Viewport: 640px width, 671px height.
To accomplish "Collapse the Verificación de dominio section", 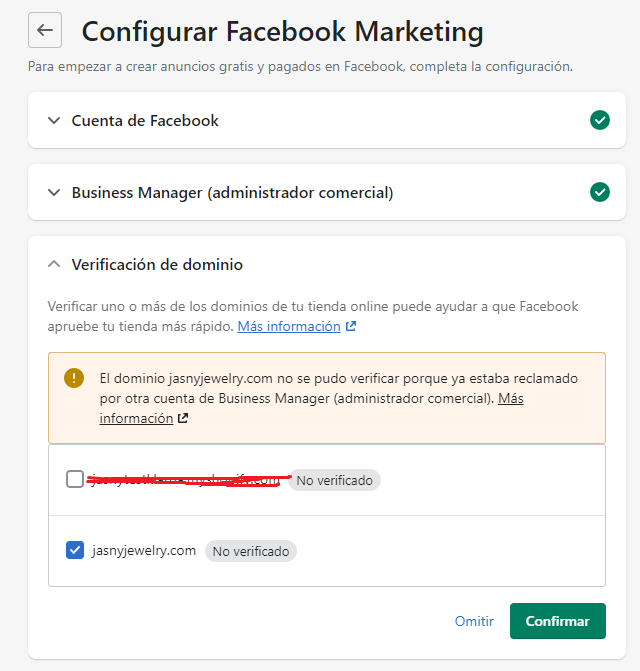I will [54, 264].
